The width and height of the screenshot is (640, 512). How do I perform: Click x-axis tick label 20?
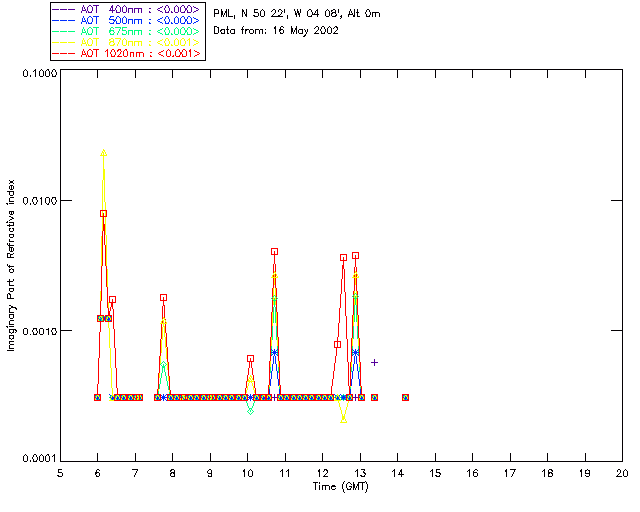[x=622, y=474]
